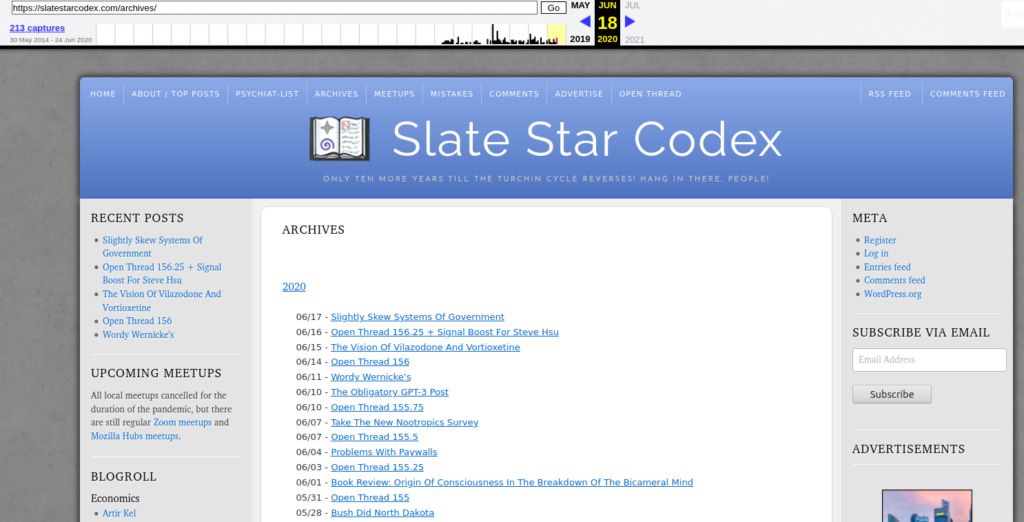This screenshot has width=1024, height=522.
Task: Open The Obligatory GPT-3 Post
Action: 389,392
